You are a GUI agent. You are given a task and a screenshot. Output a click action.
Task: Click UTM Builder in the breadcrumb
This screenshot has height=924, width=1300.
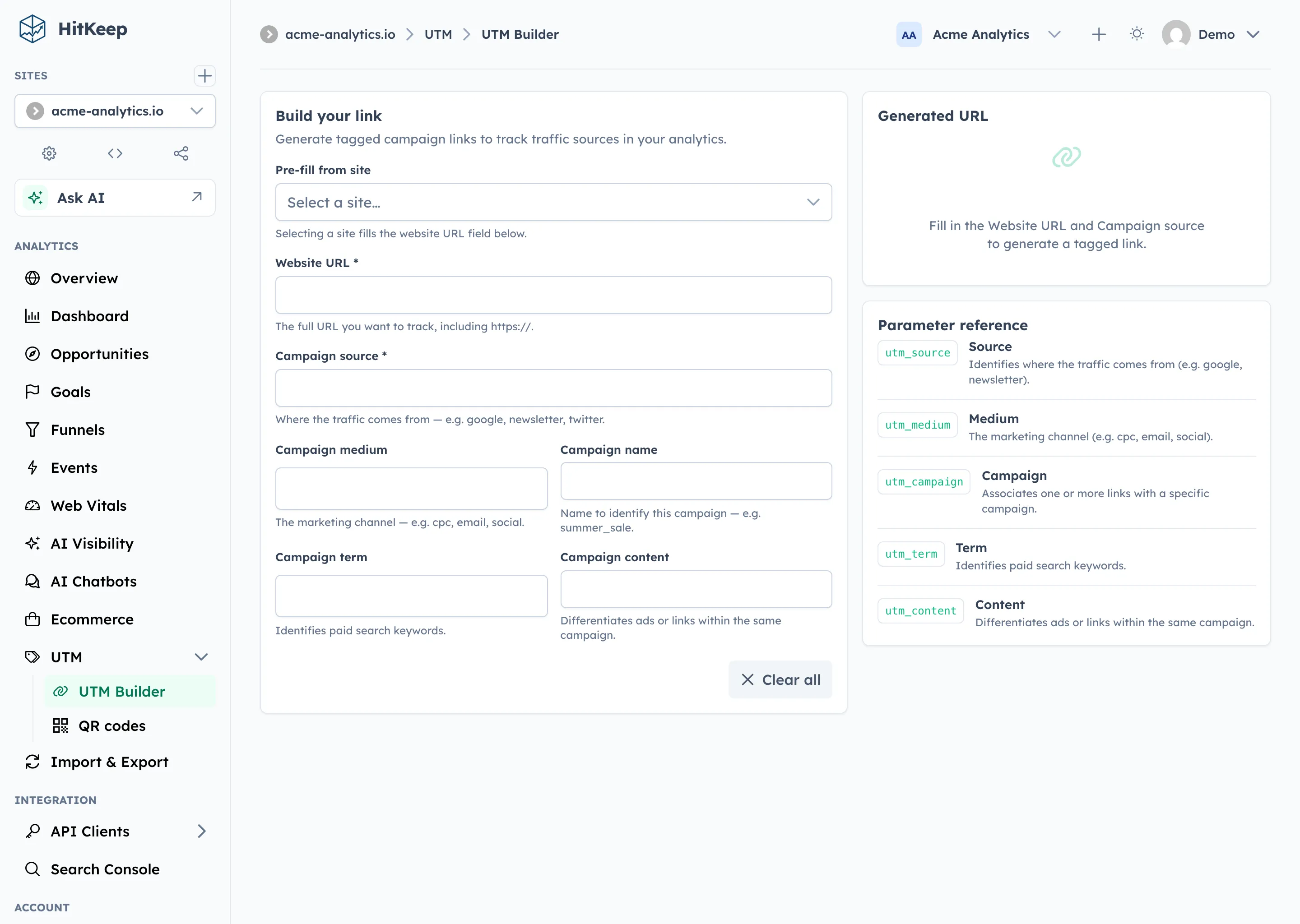tap(520, 34)
